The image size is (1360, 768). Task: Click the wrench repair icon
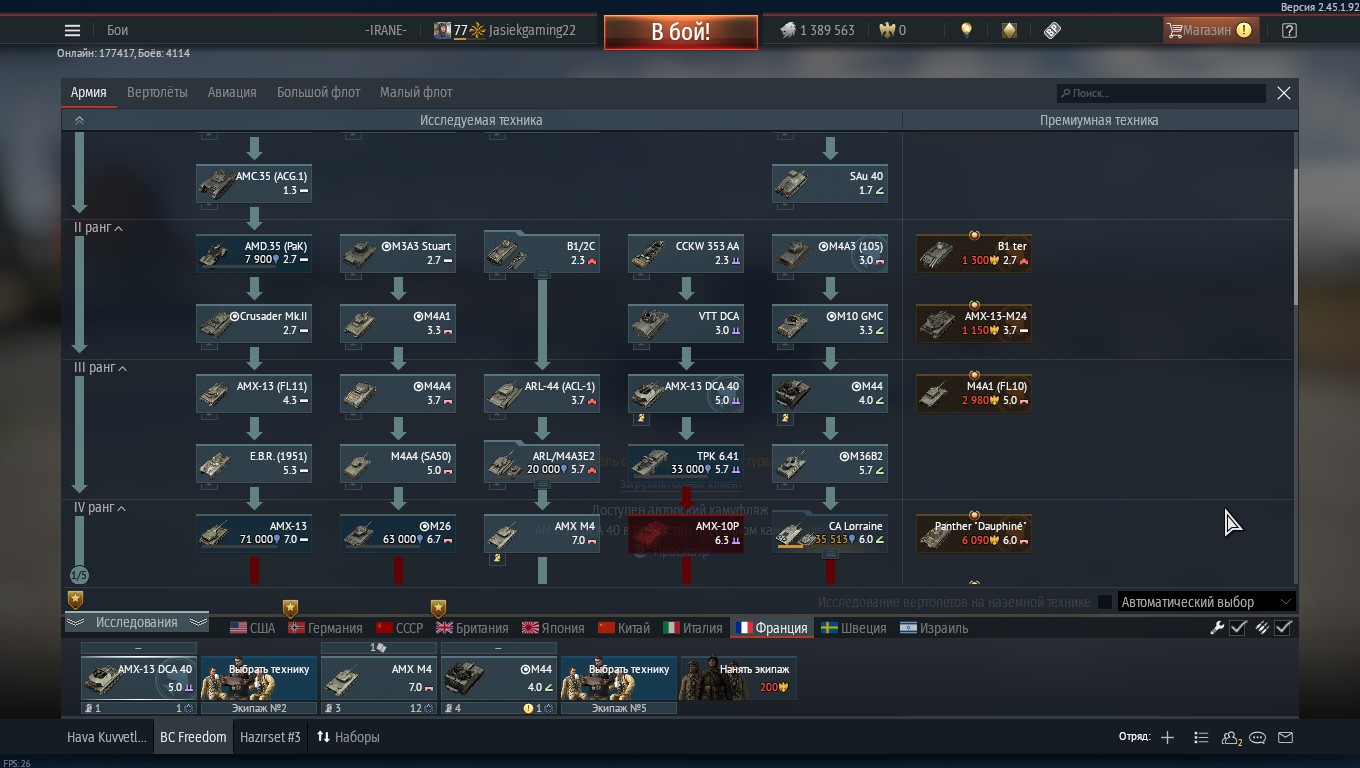pos(1217,628)
